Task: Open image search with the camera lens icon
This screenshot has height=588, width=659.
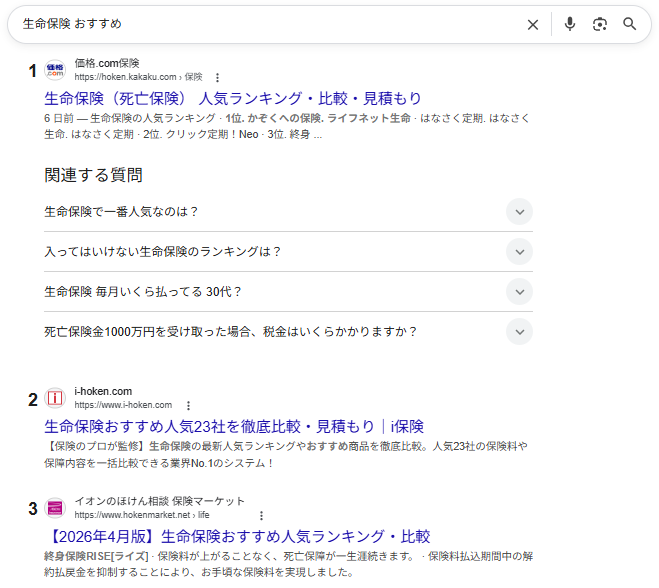Action: 600,24
